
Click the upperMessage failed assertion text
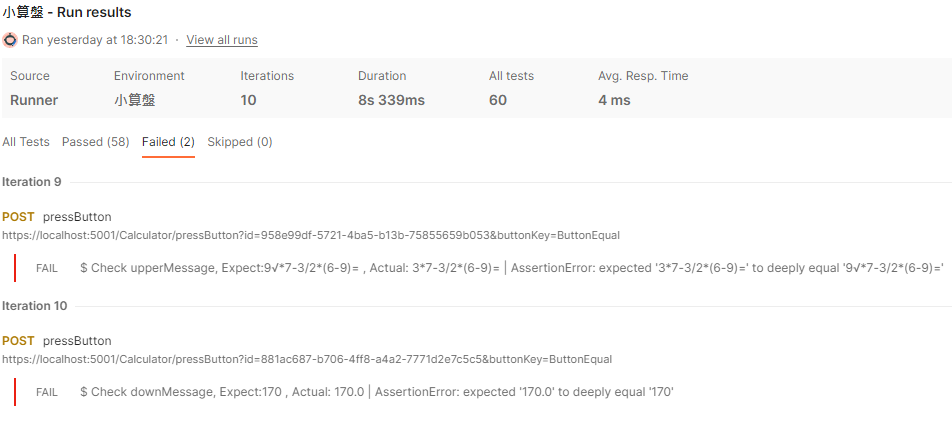(512, 268)
